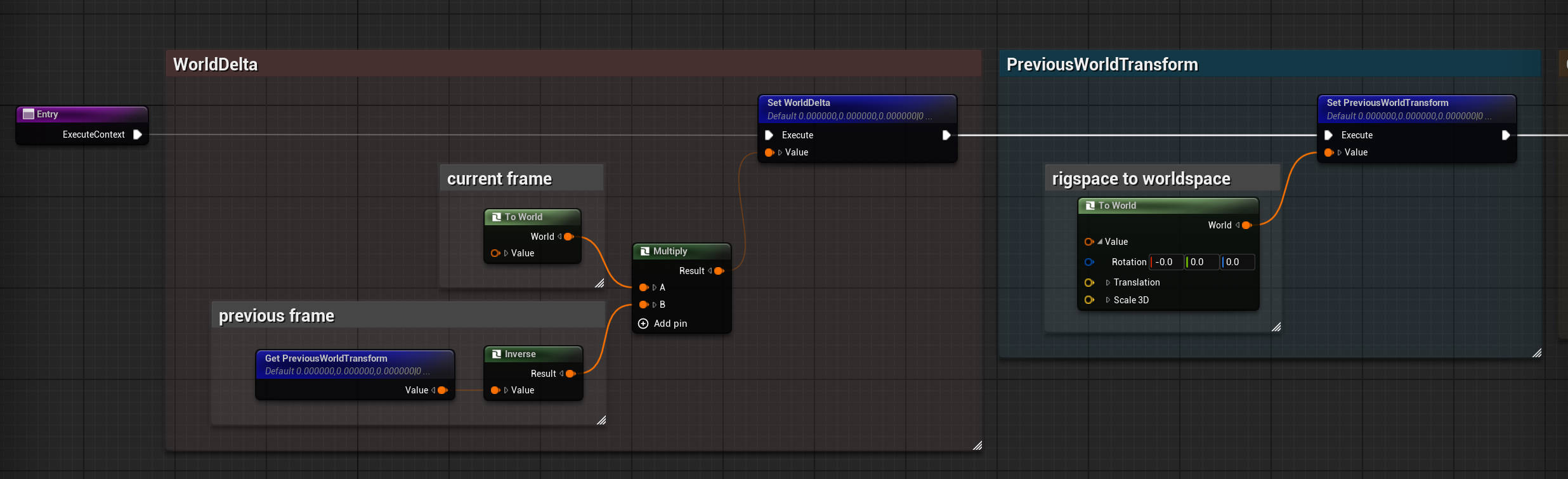Expand Value pin on Set WorldDelta node
Screen dimensions: 1568x479
[x=780, y=152]
